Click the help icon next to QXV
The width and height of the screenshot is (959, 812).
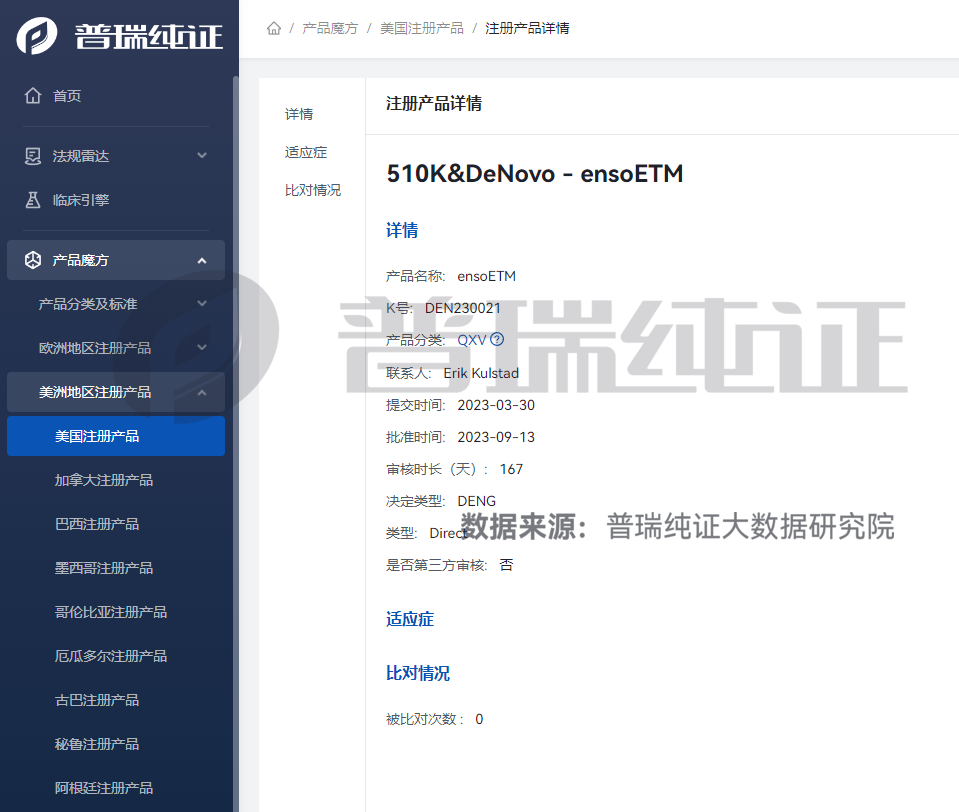(x=497, y=339)
